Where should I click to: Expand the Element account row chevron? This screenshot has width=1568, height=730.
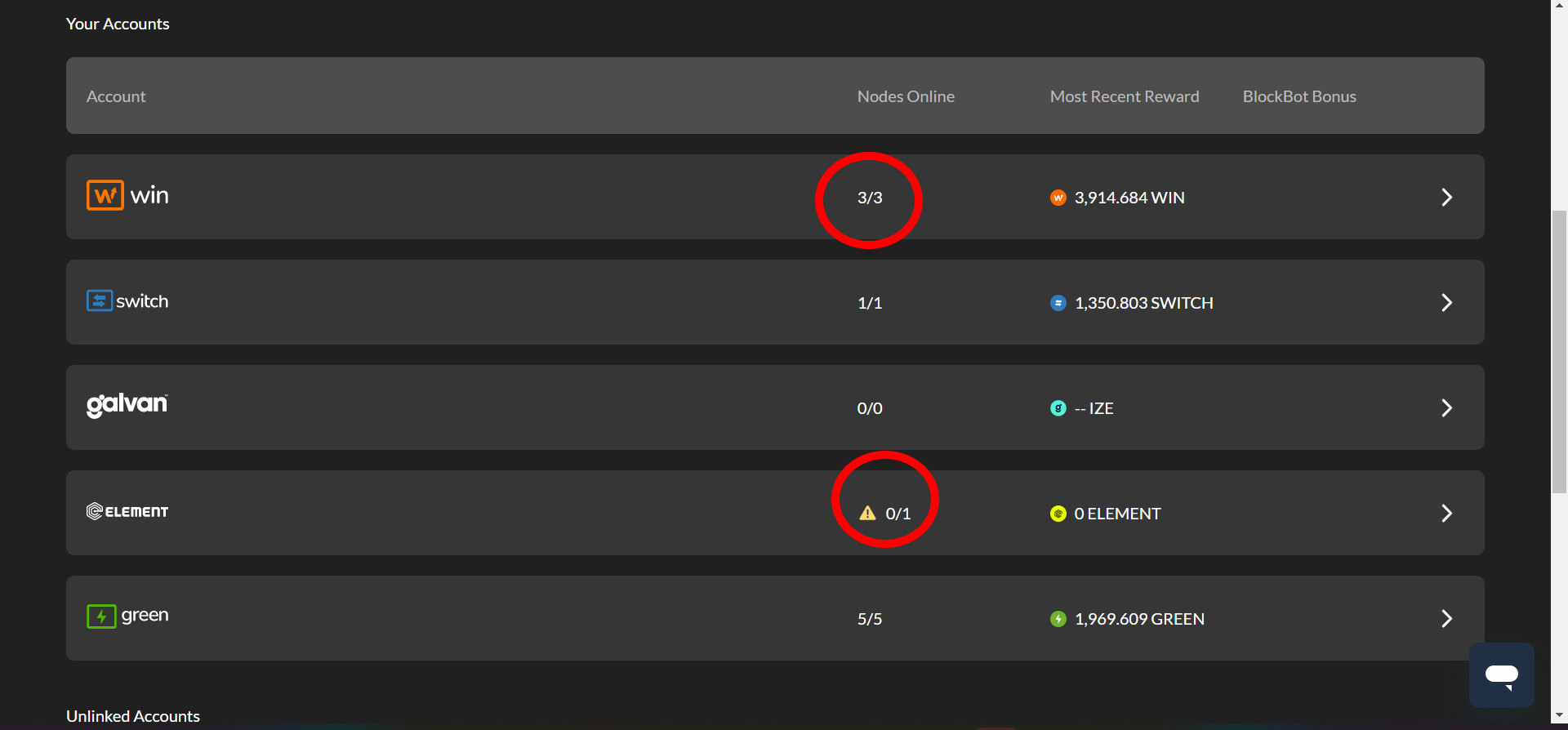click(x=1446, y=514)
